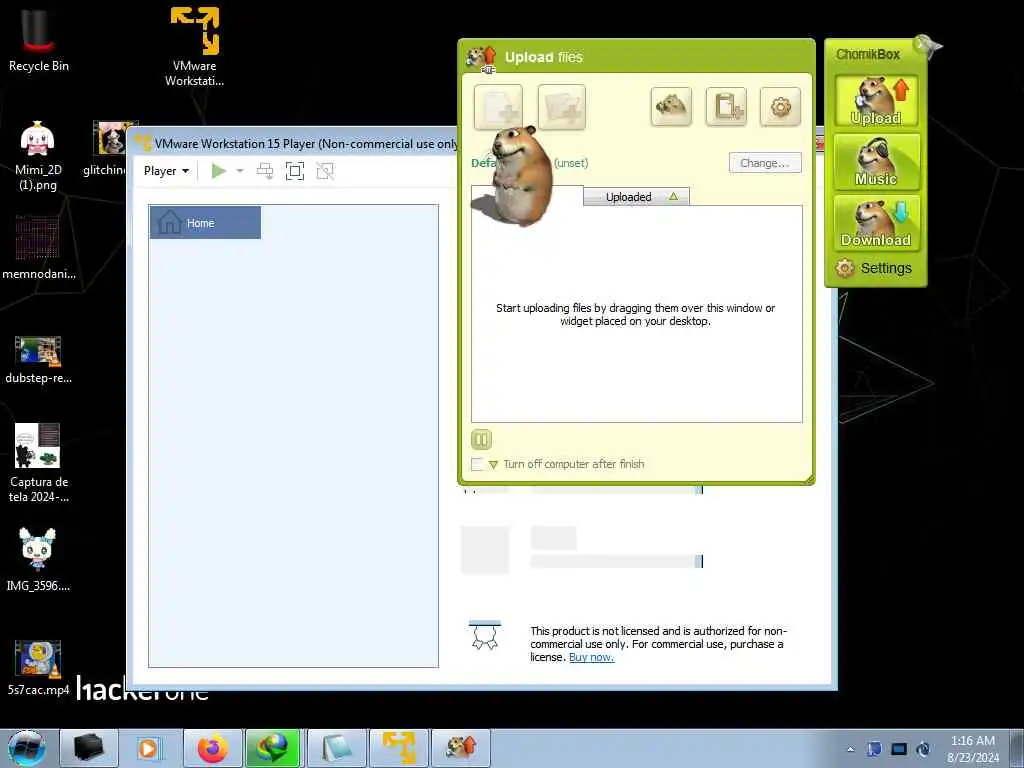Screen dimensions: 1024x768
Task: Open the ChomikBox Music widget button
Action: [x=876, y=161]
